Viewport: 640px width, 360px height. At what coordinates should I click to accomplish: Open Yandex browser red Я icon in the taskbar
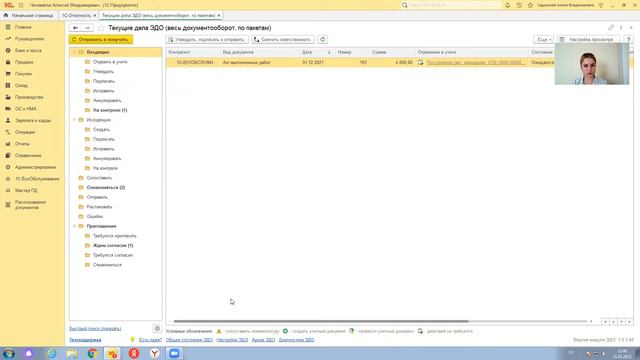point(134,353)
